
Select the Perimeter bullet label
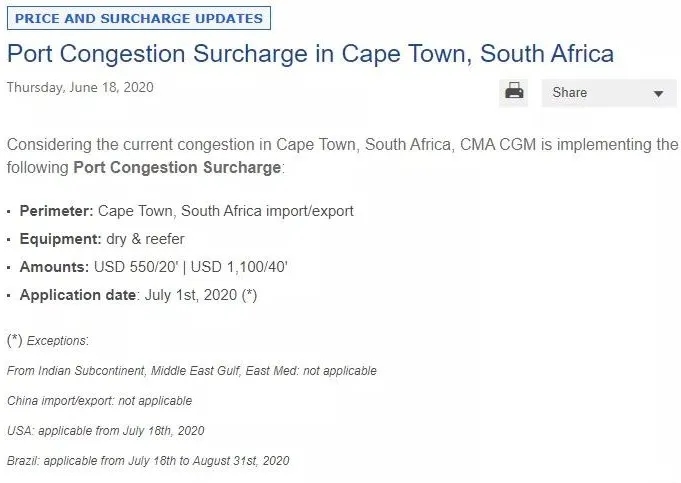click(56, 211)
